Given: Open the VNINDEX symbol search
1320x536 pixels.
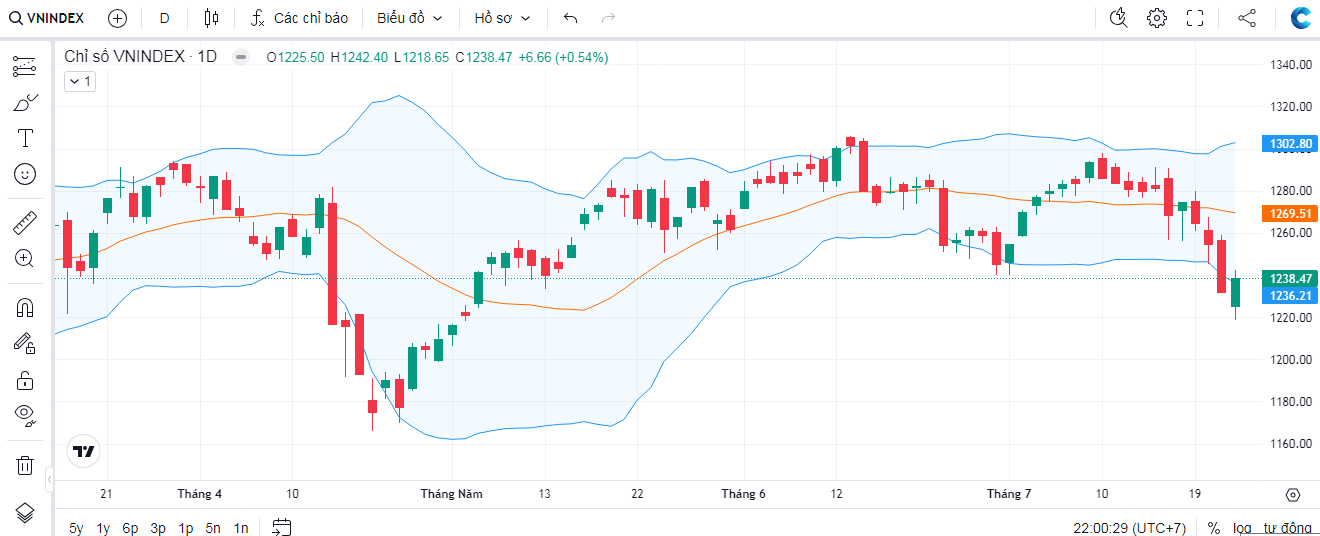Looking at the screenshot, I should coord(47,18).
